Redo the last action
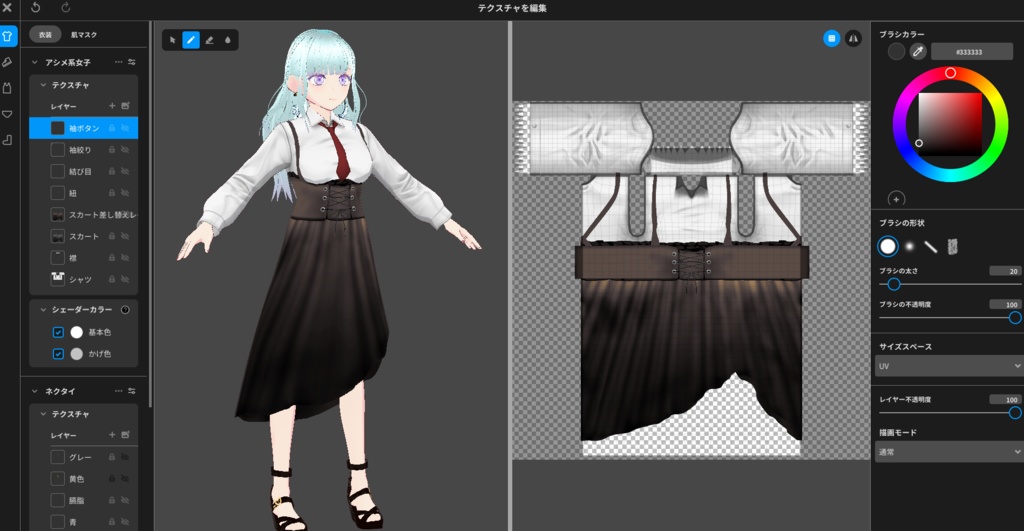The height and width of the screenshot is (531, 1024). (x=65, y=8)
